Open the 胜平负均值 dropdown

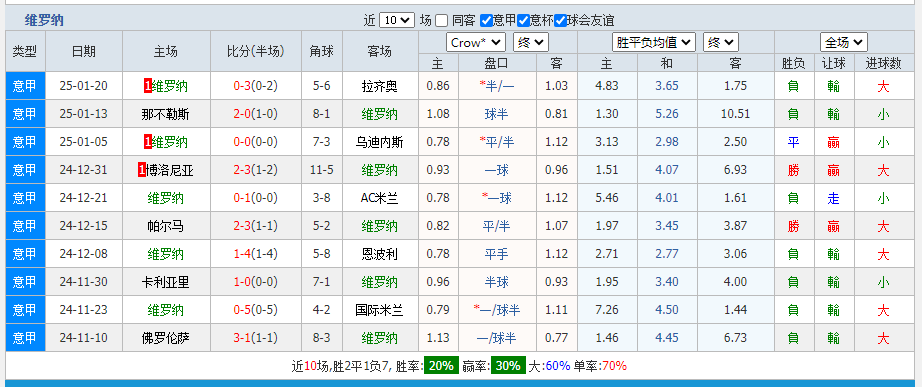654,42
